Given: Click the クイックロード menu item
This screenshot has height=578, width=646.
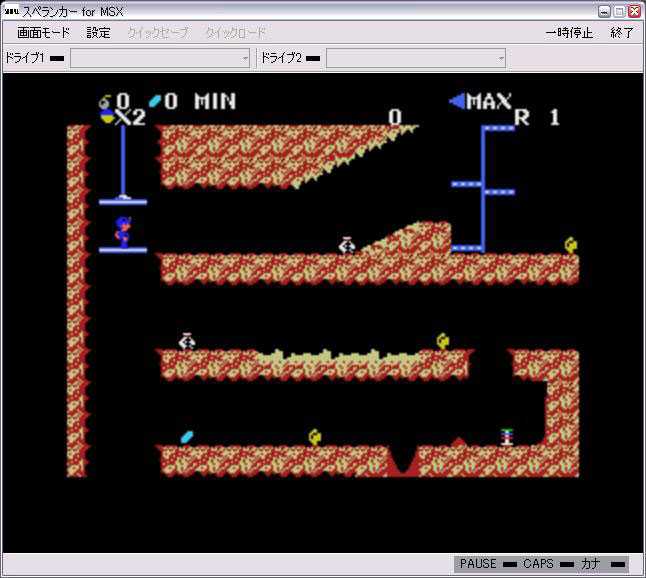Looking at the screenshot, I should tap(236, 33).
